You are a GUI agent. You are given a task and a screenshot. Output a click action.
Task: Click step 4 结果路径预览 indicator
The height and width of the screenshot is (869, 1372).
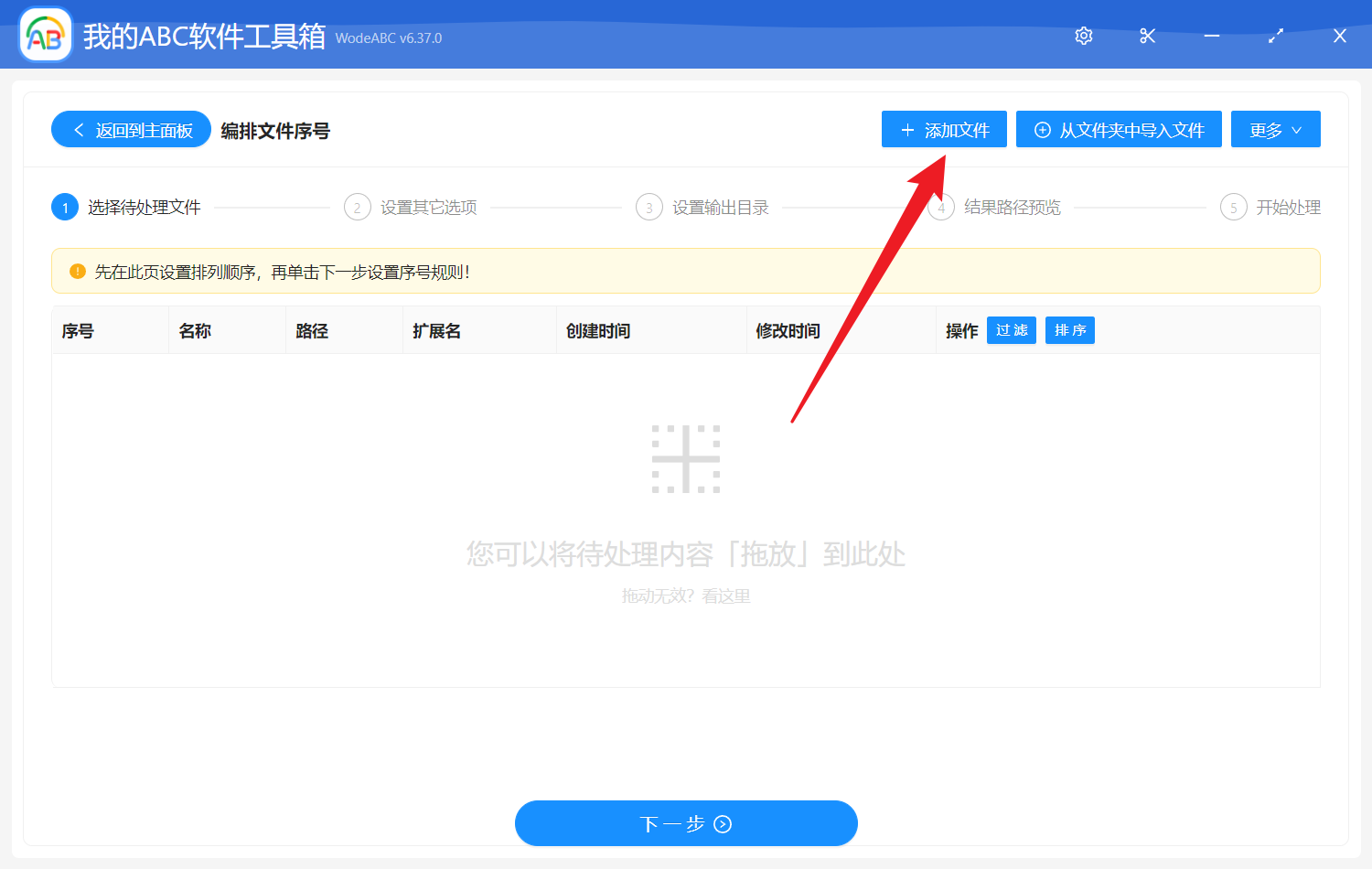coord(940,207)
